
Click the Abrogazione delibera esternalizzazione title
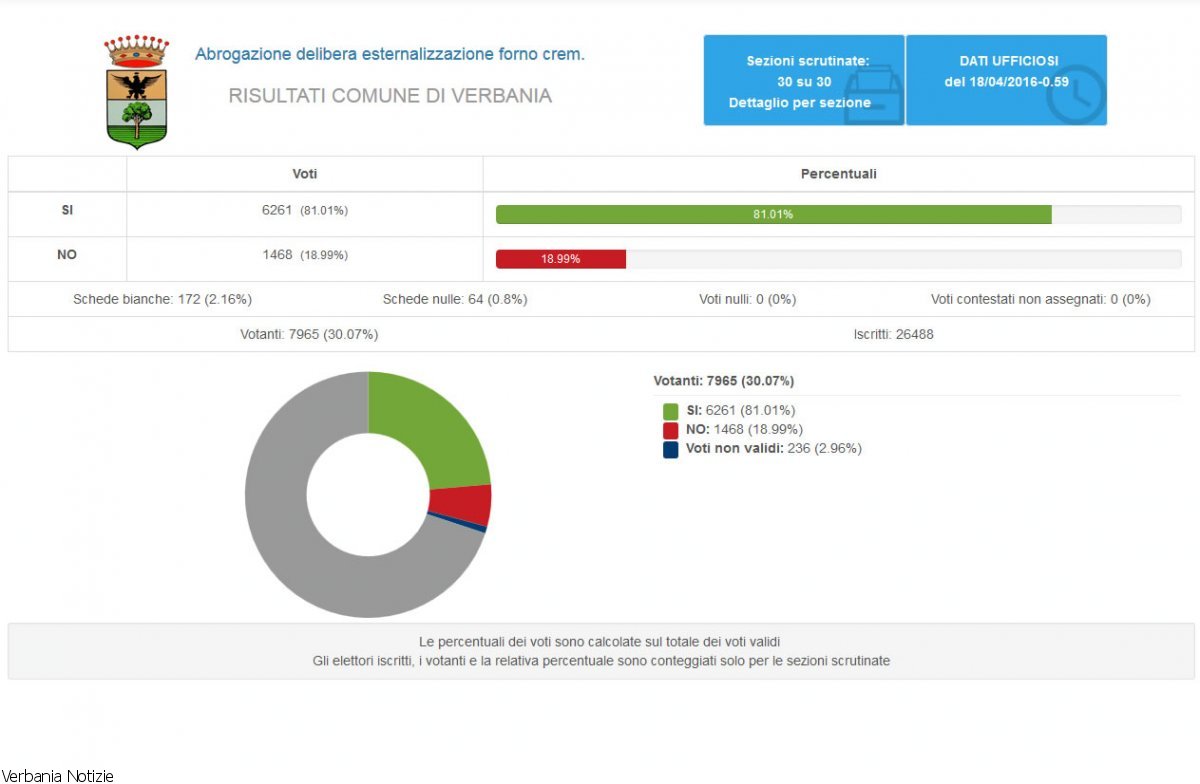[389, 54]
